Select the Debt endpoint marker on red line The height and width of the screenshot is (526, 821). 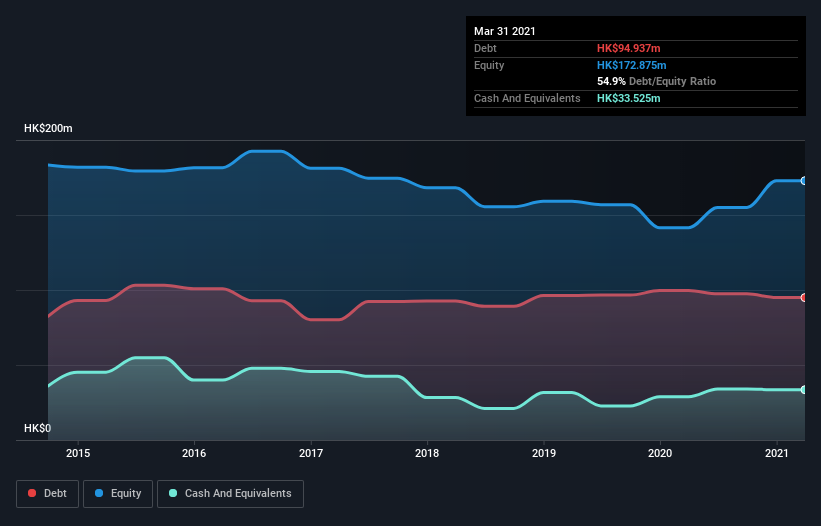tap(804, 297)
